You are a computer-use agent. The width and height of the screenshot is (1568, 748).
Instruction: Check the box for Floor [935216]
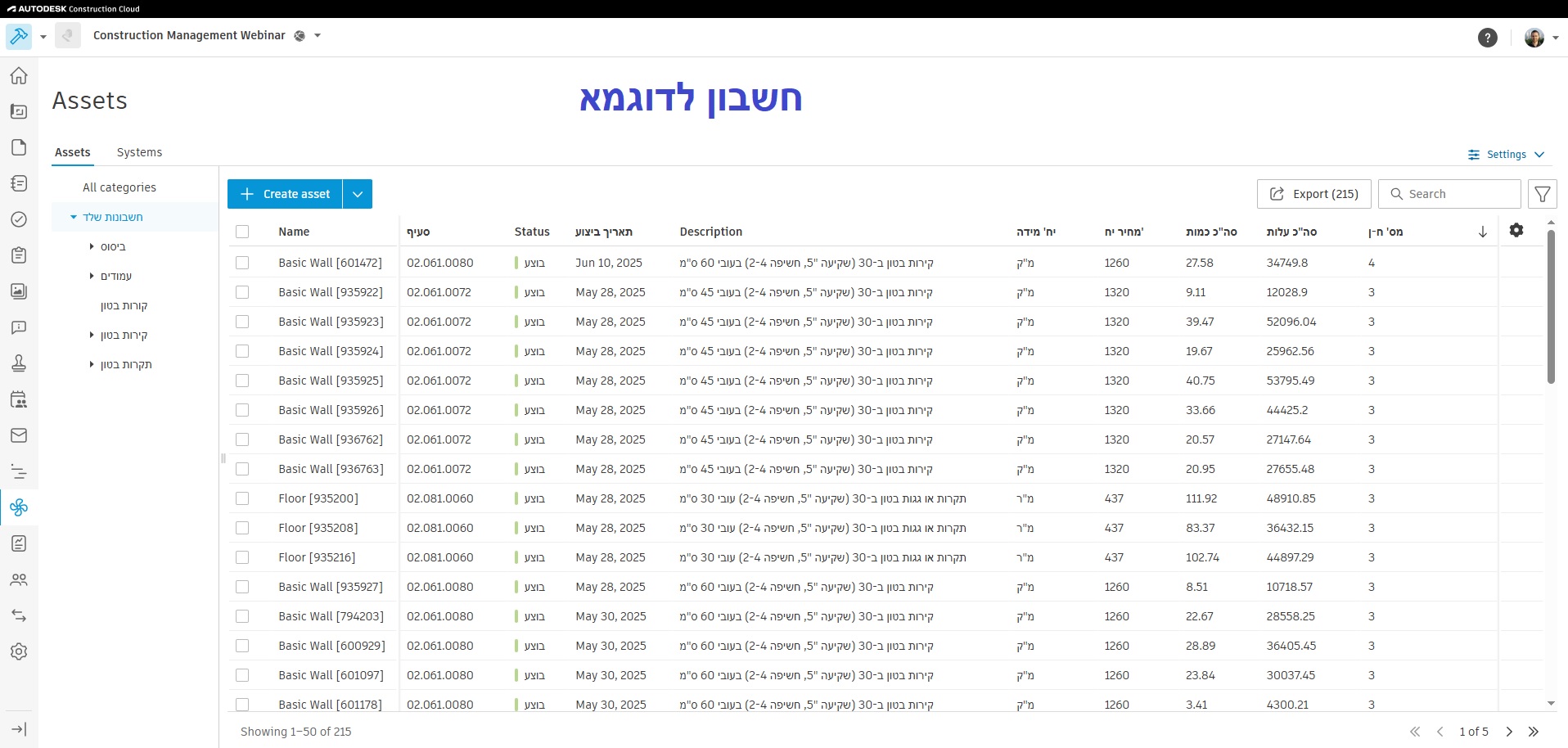click(242, 557)
